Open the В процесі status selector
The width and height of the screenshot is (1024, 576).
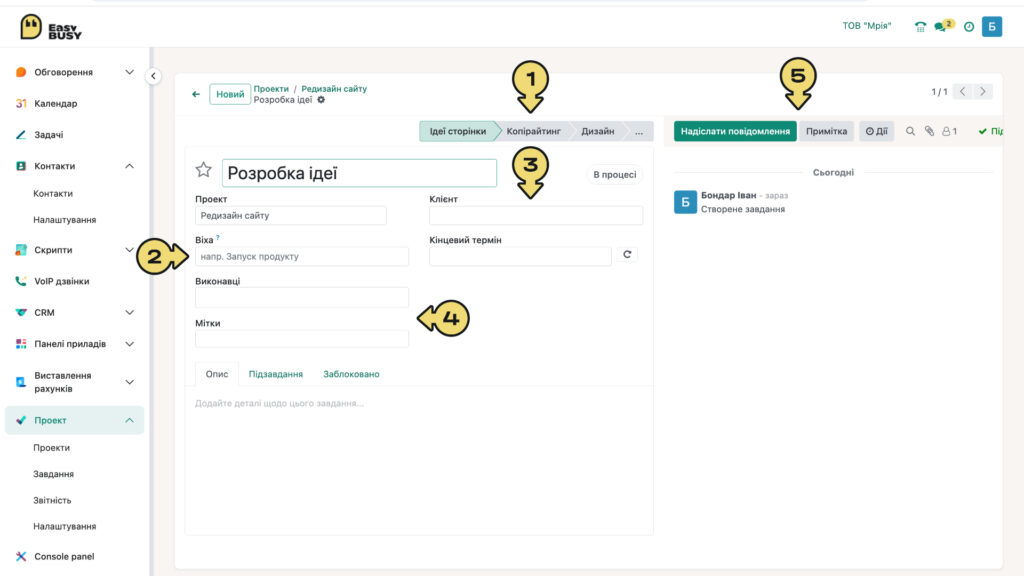coord(614,174)
